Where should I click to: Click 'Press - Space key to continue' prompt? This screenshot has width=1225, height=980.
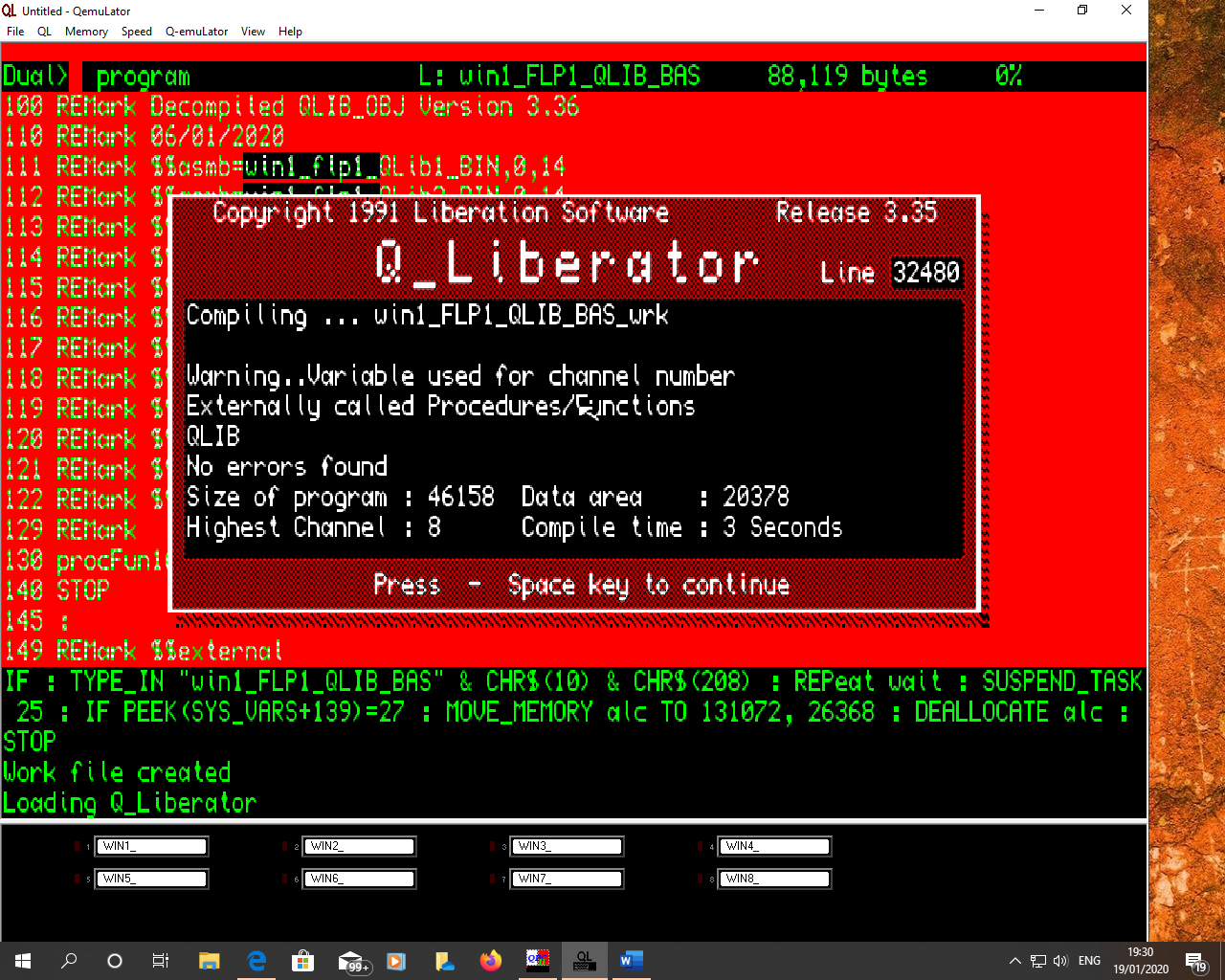point(582,585)
